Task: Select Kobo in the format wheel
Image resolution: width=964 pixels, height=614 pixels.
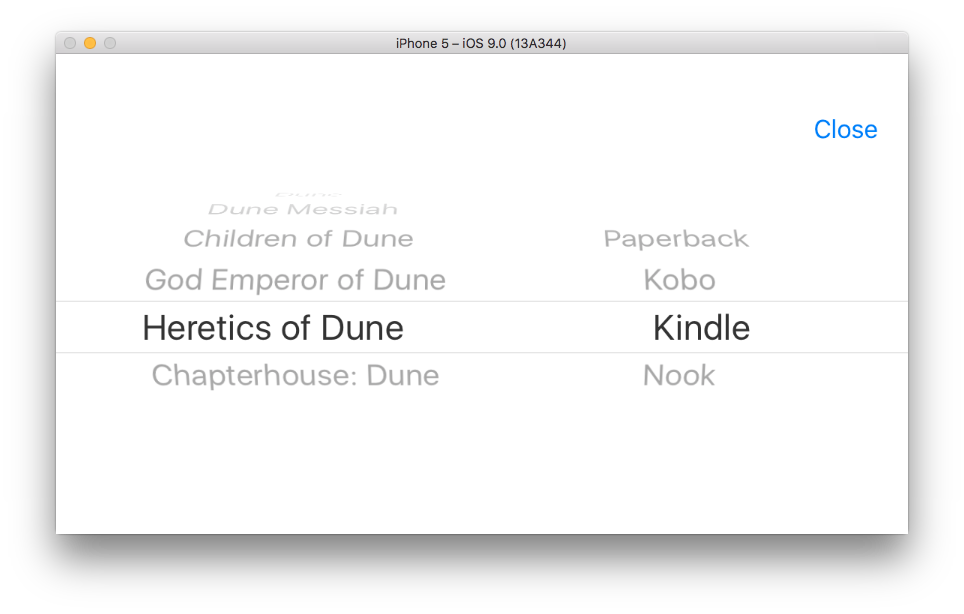Action: pyautogui.click(x=679, y=280)
